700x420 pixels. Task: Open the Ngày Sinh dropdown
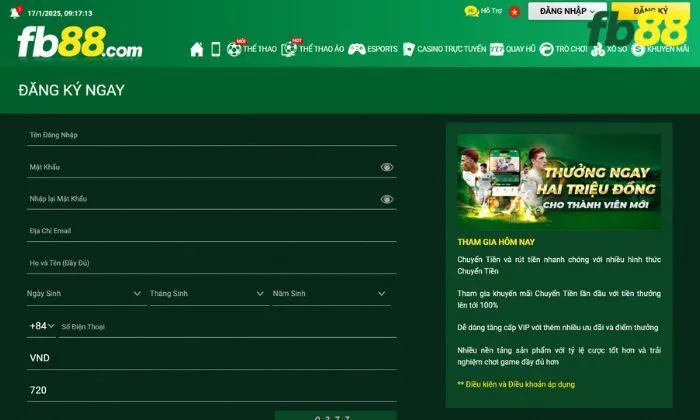(86, 294)
